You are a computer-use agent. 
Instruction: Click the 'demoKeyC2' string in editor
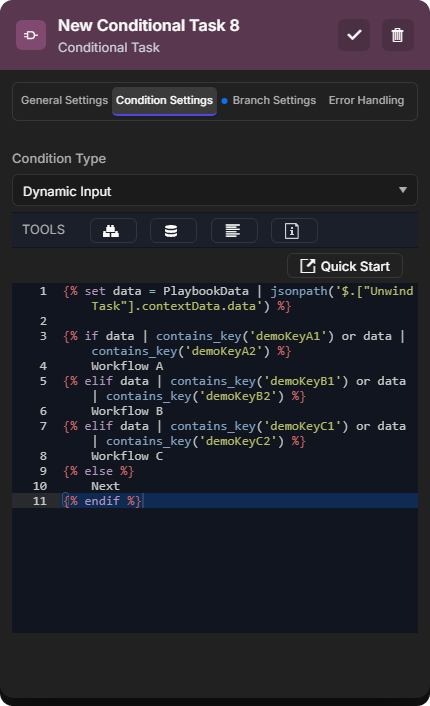238,441
